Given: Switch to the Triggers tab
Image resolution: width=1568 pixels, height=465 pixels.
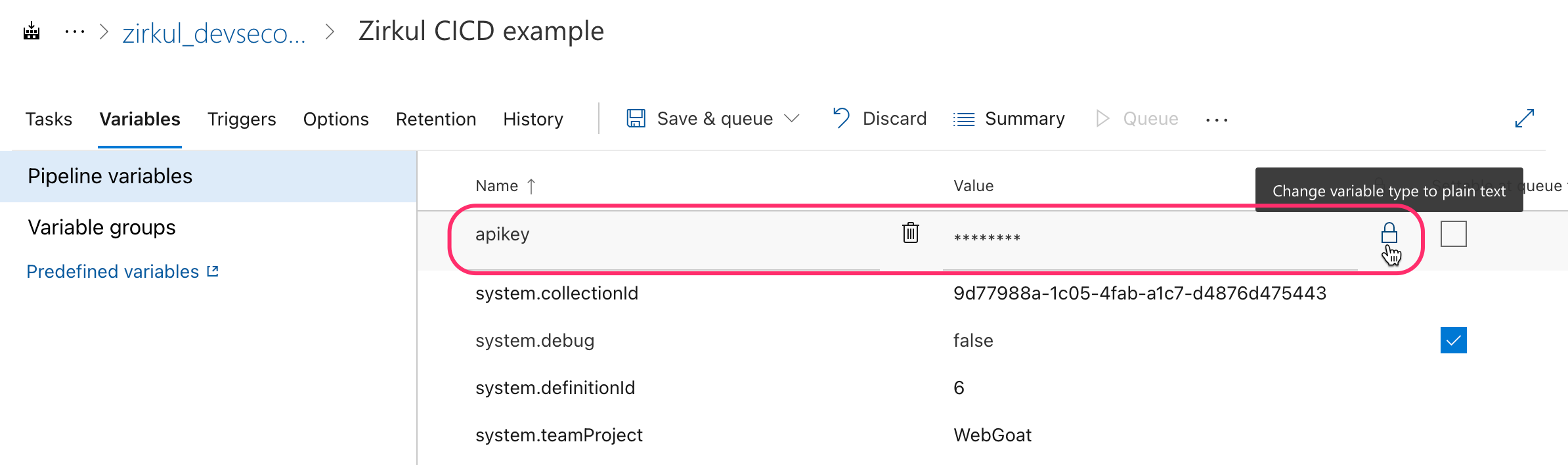Looking at the screenshot, I should pos(242,119).
